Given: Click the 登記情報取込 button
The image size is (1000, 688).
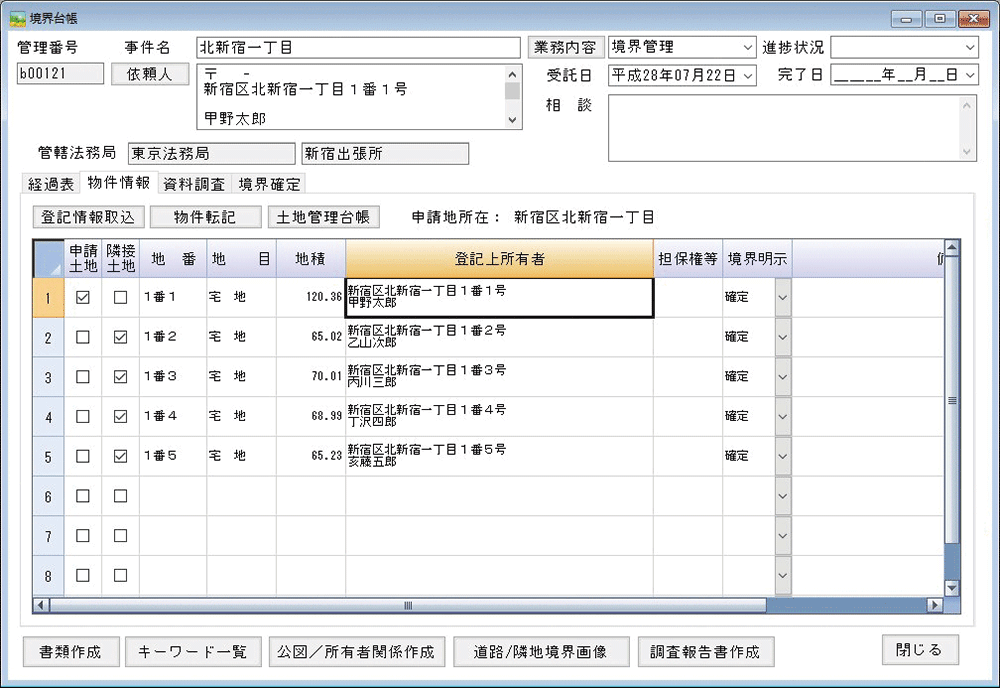Looking at the screenshot, I should point(88,217).
